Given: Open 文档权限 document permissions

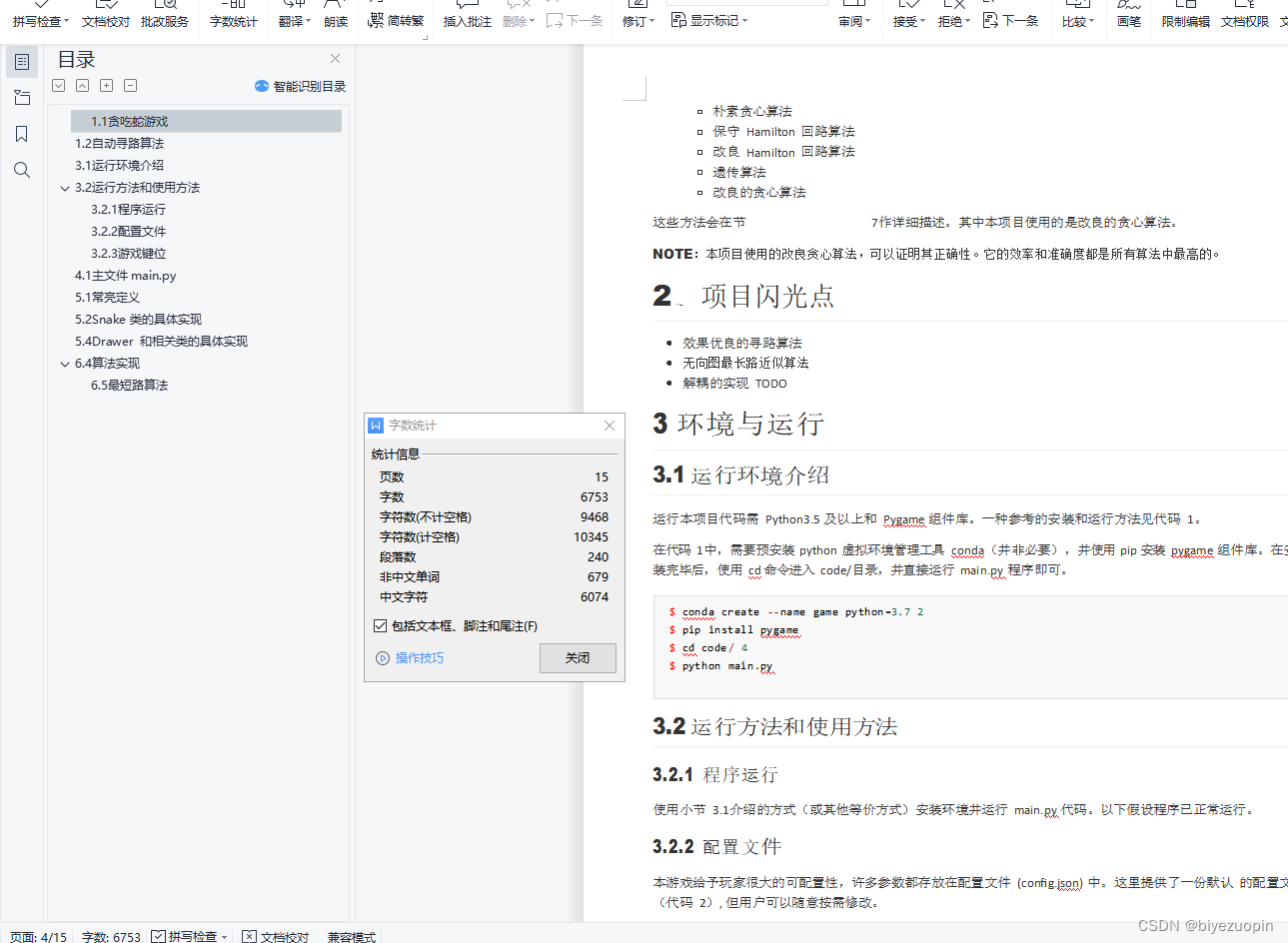Looking at the screenshot, I should 1245,15.
